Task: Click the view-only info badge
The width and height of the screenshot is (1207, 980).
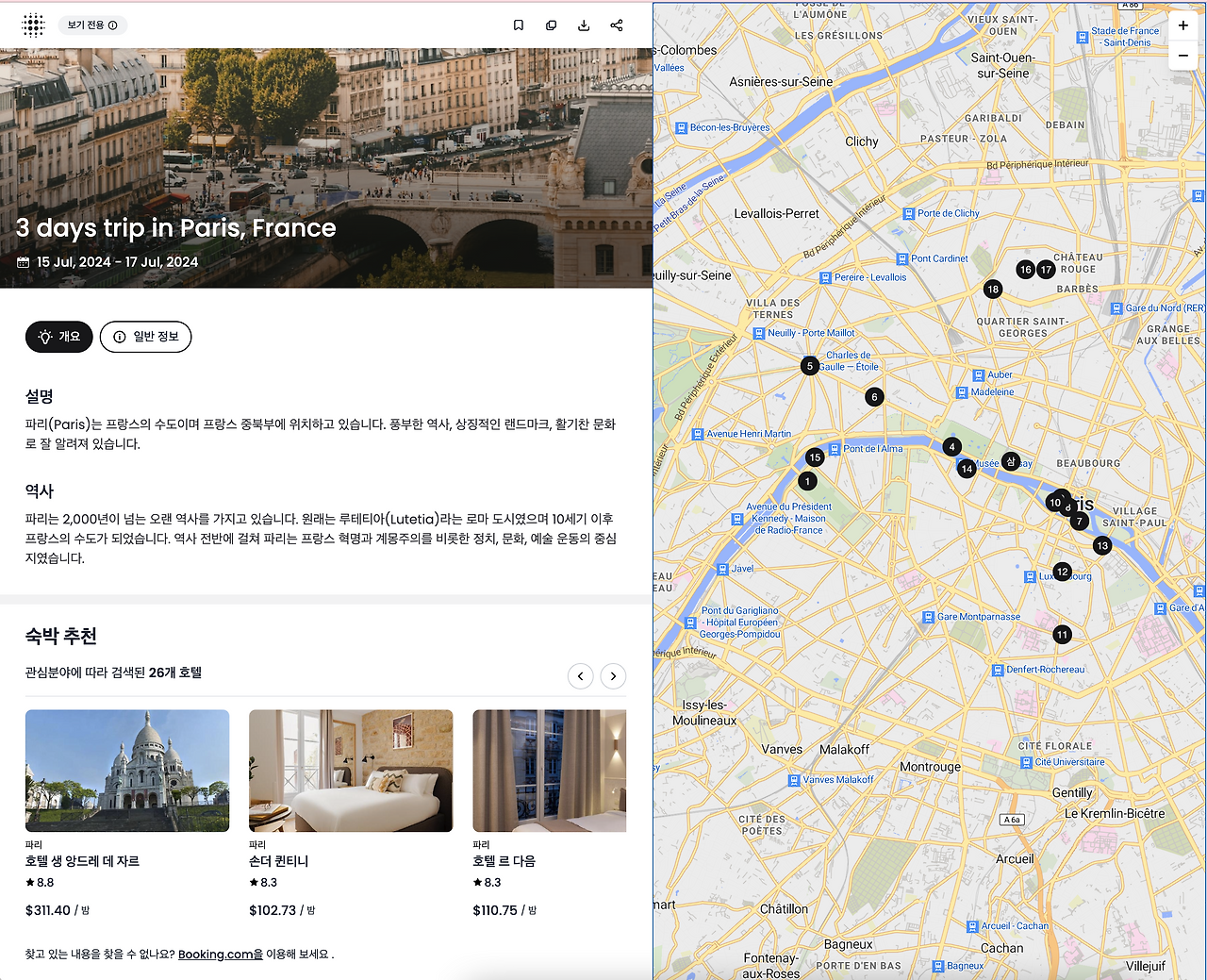Action: 92,25
